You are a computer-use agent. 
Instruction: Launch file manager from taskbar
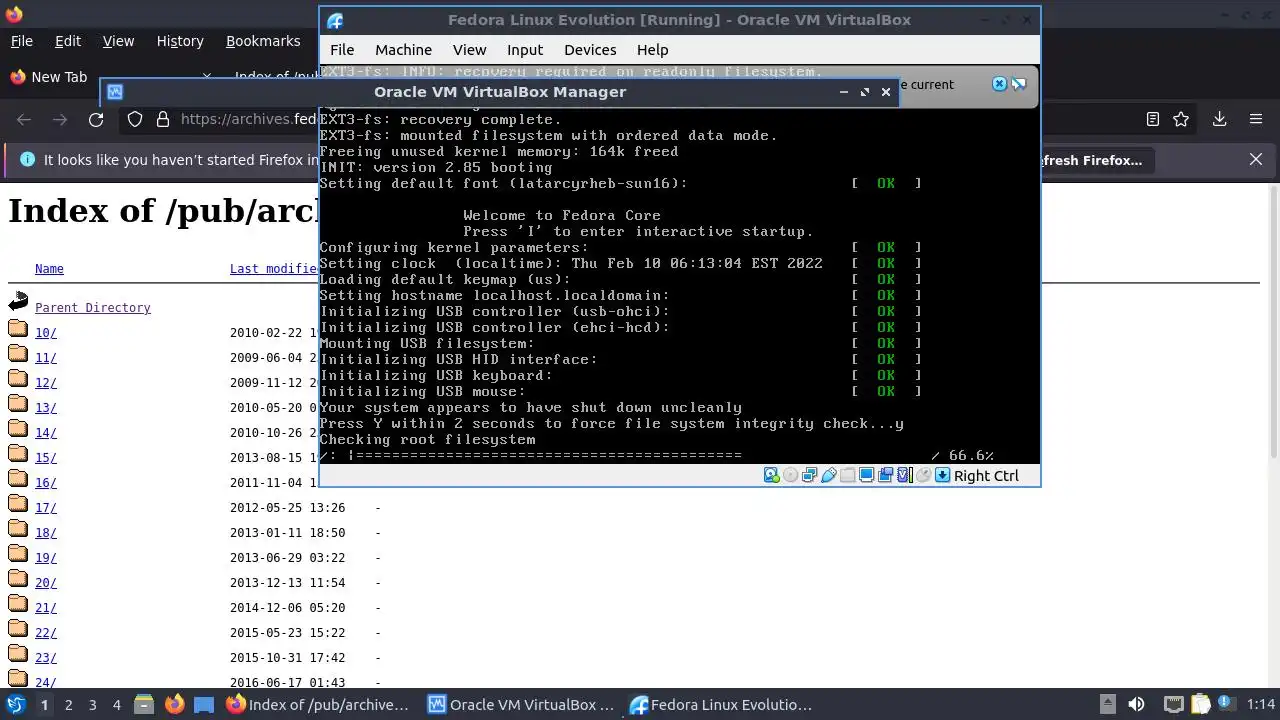[144, 704]
